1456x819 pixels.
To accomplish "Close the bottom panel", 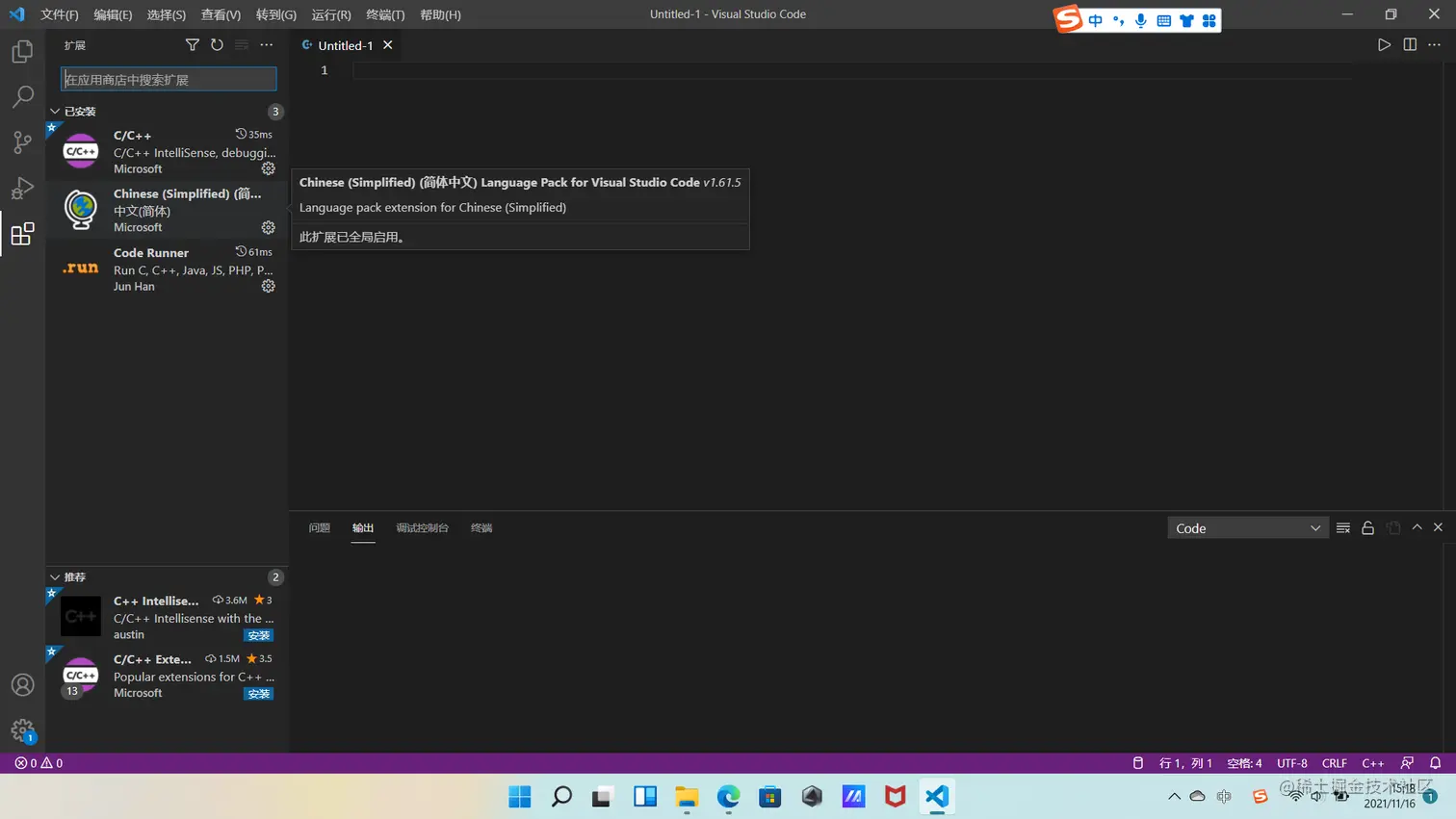I will coord(1438,527).
